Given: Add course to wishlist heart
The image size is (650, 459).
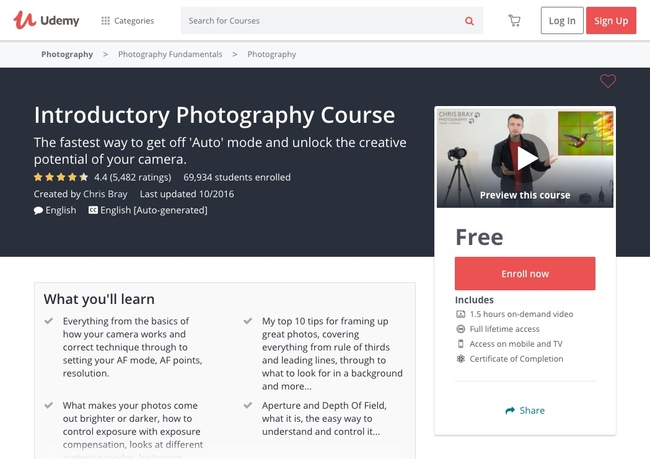Looking at the screenshot, I should (x=607, y=81).
